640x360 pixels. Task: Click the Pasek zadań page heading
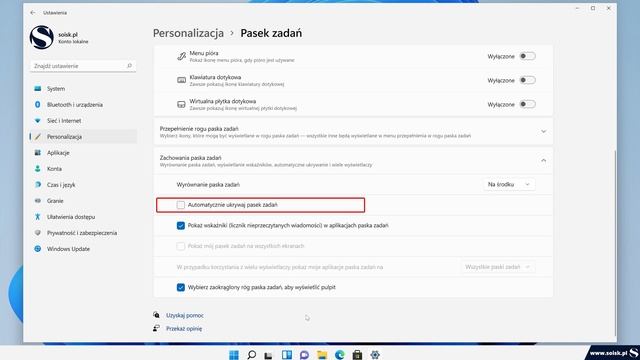[x=271, y=33]
